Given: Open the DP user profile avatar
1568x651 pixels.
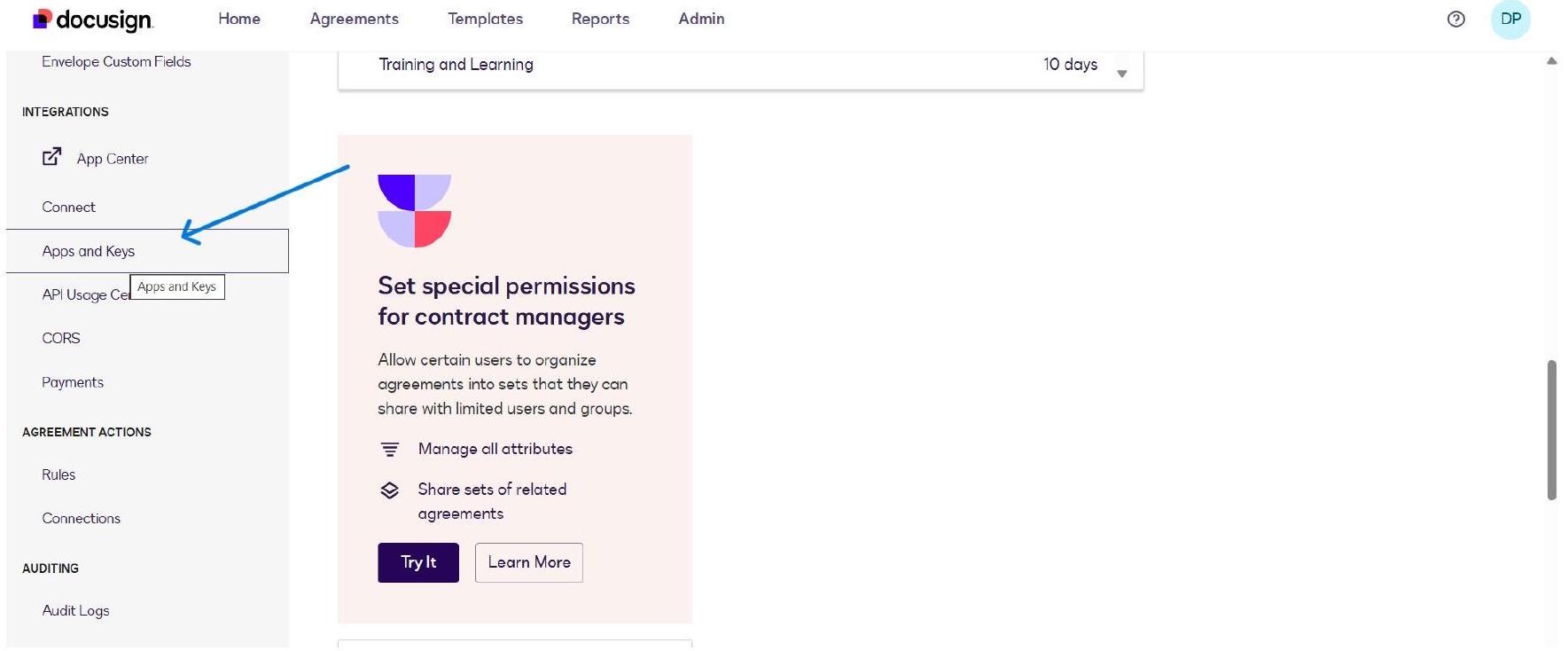Looking at the screenshot, I should (x=1510, y=20).
